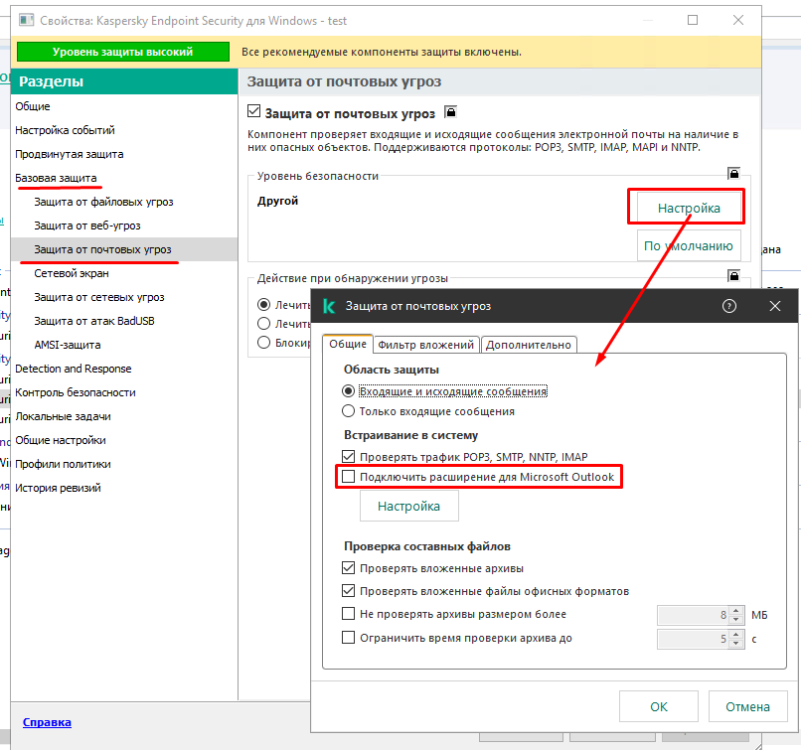801x750 pixels.
Task: Maximize the Свойства properties window
Action: point(692,20)
